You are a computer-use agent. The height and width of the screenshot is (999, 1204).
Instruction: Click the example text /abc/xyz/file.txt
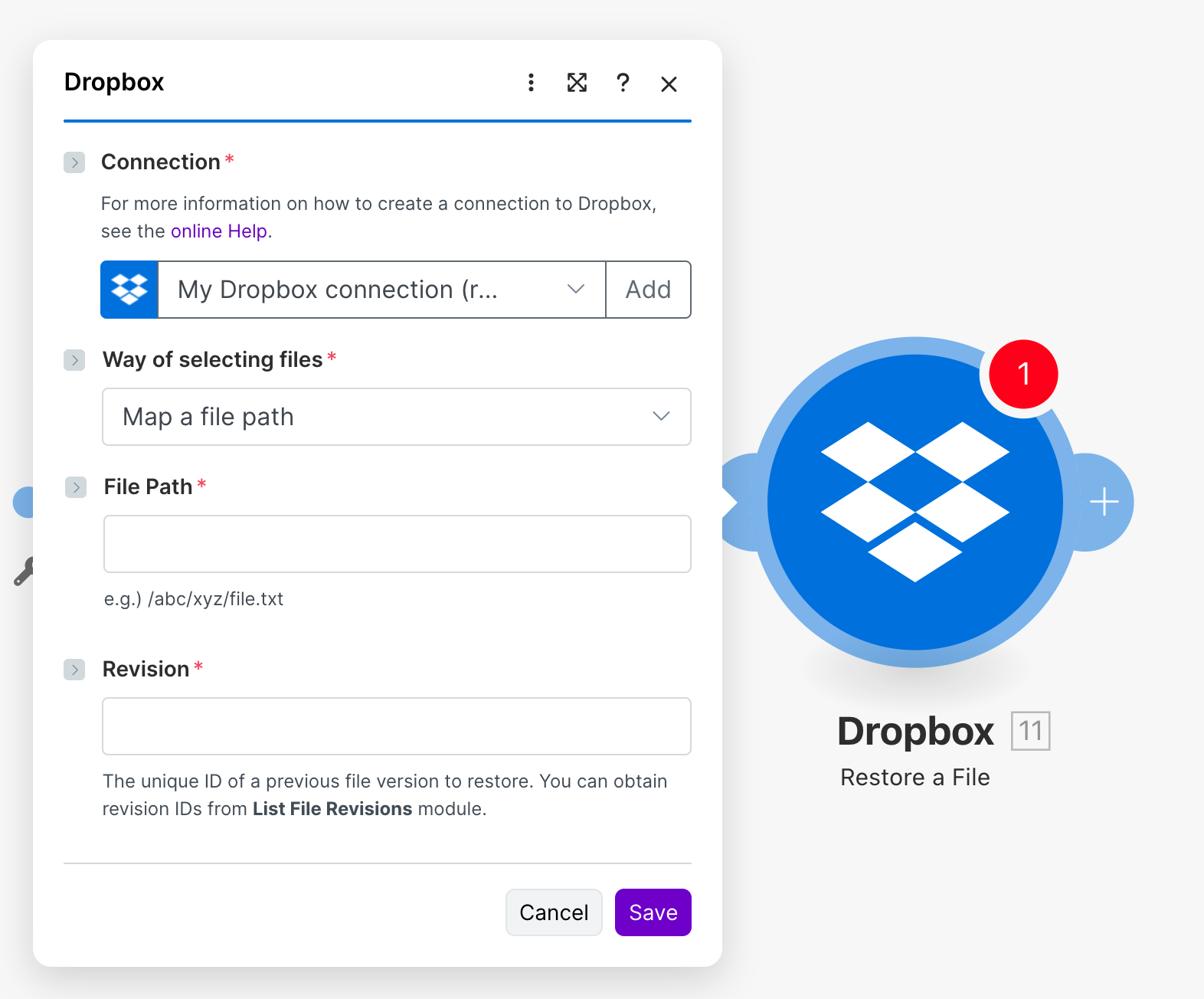(216, 599)
